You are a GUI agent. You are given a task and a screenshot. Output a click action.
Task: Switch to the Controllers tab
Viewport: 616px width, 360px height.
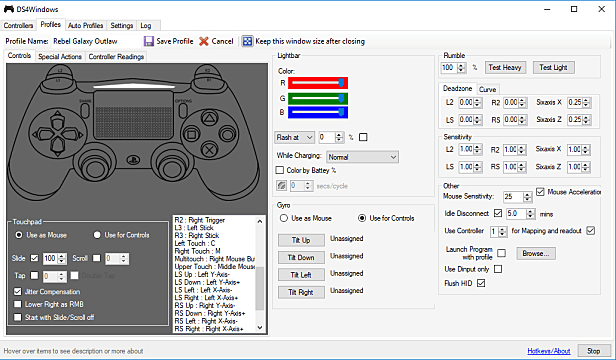tap(18, 25)
